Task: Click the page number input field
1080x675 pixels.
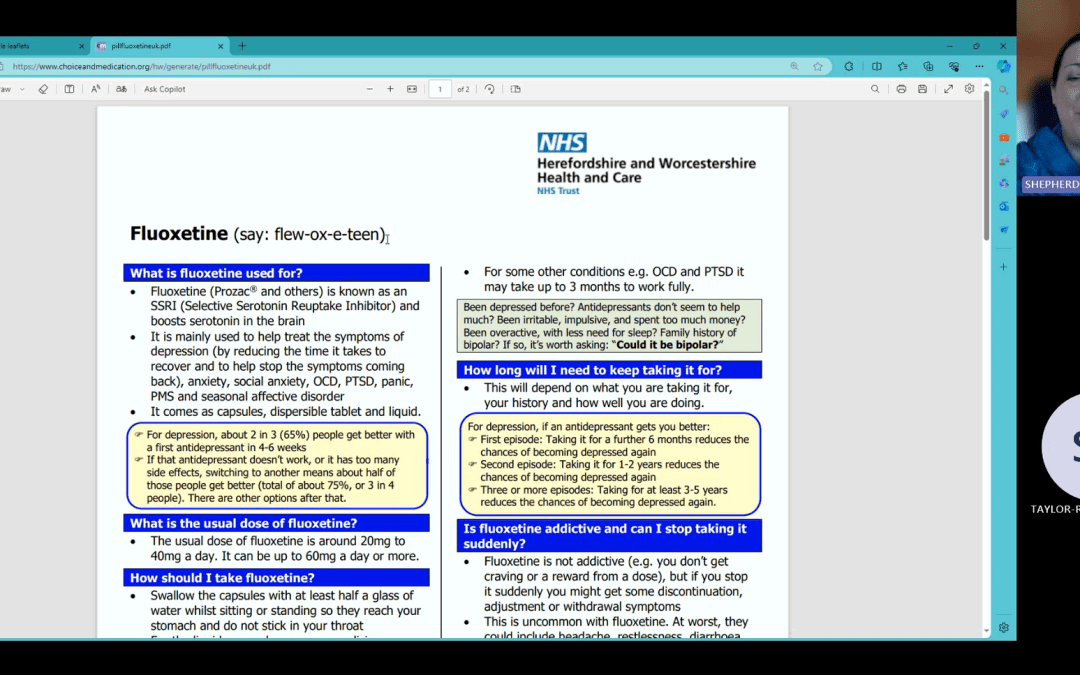Action: 440,88
